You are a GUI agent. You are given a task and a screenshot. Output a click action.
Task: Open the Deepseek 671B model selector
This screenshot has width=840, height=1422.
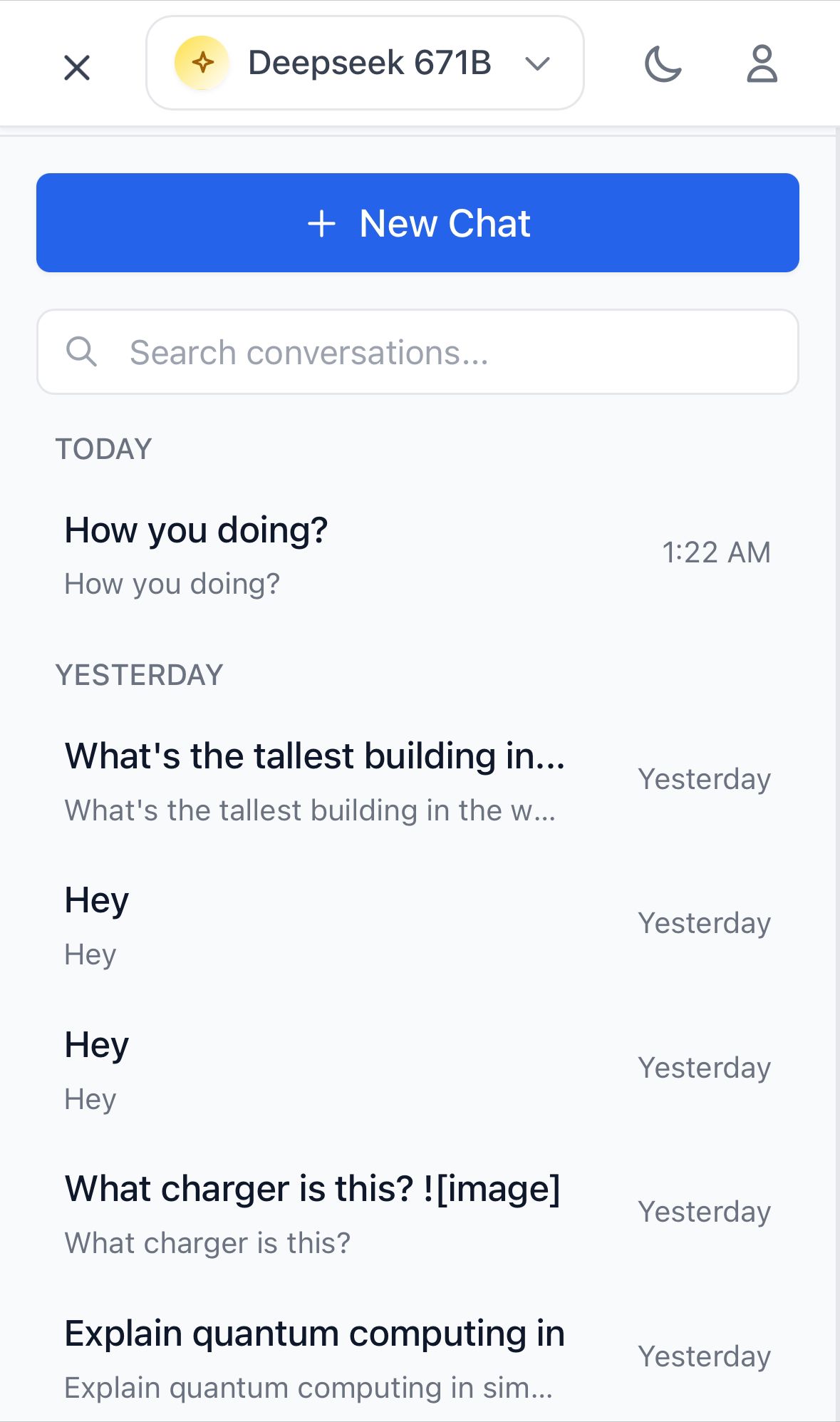365,63
